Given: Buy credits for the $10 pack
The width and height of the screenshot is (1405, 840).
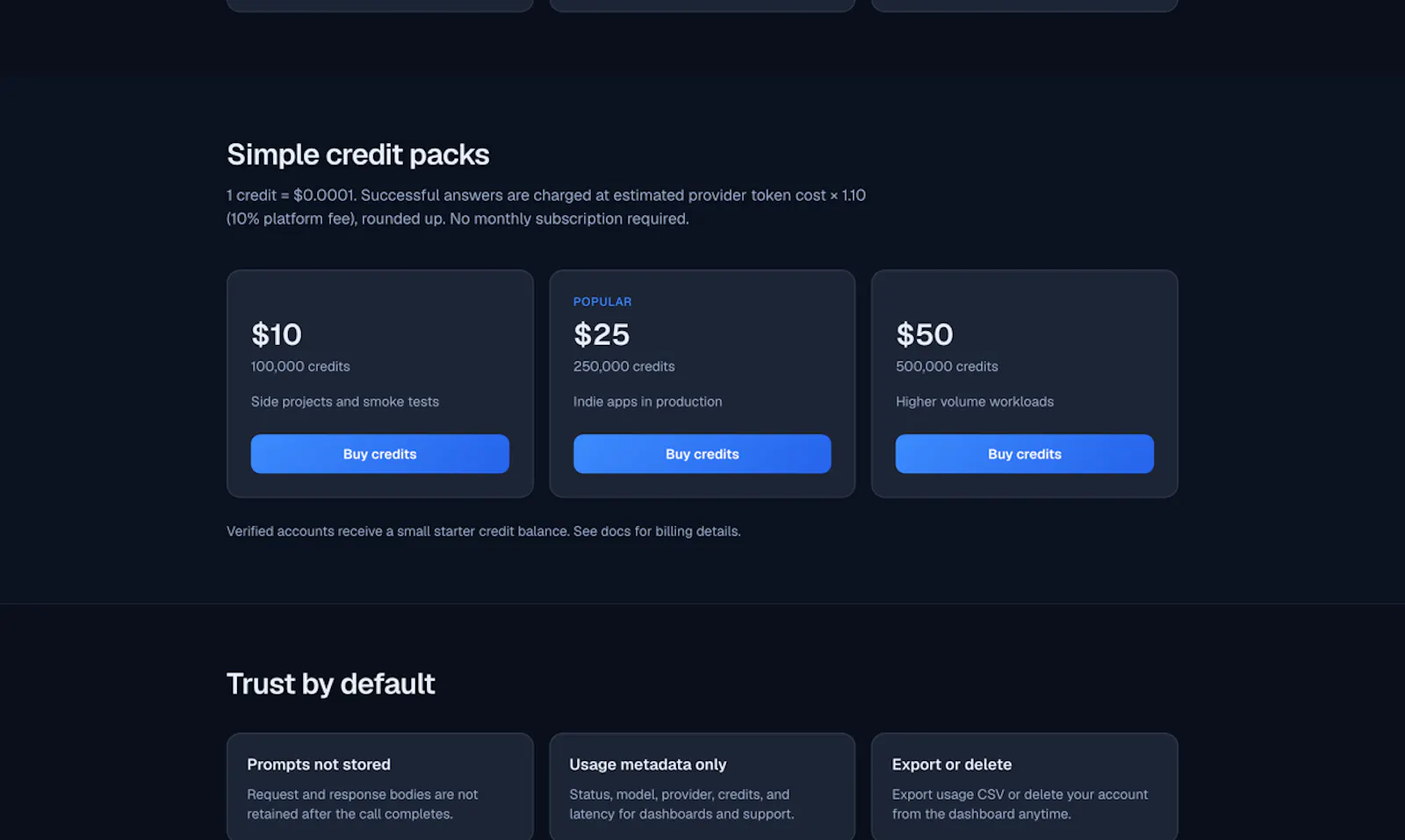Looking at the screenshot, I should 379,454.
